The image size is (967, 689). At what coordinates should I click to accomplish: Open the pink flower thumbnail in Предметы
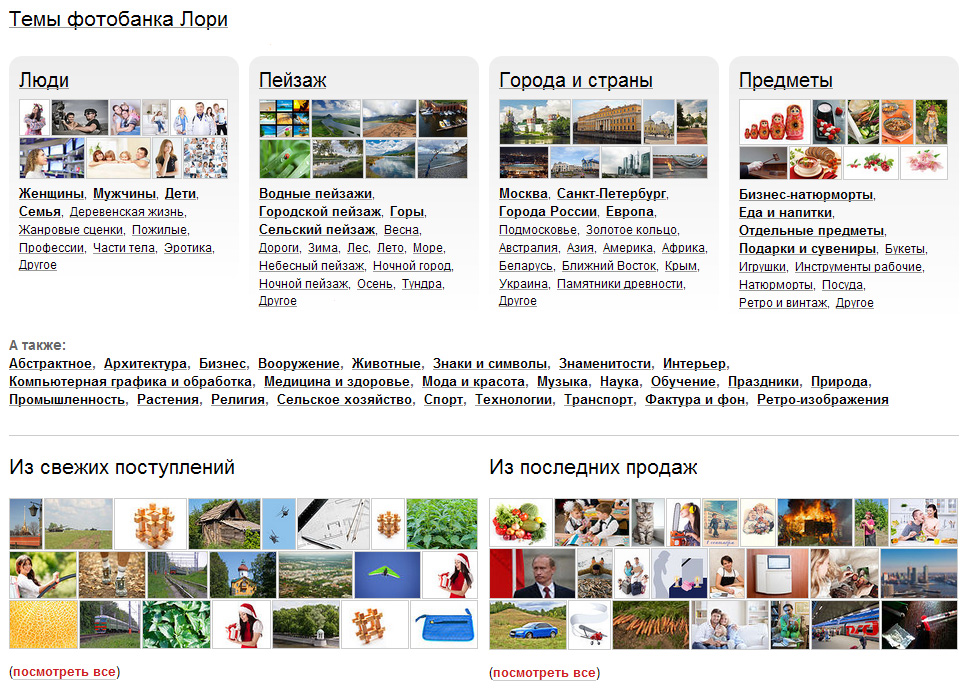pyautogui.click(x=924, y=163)
